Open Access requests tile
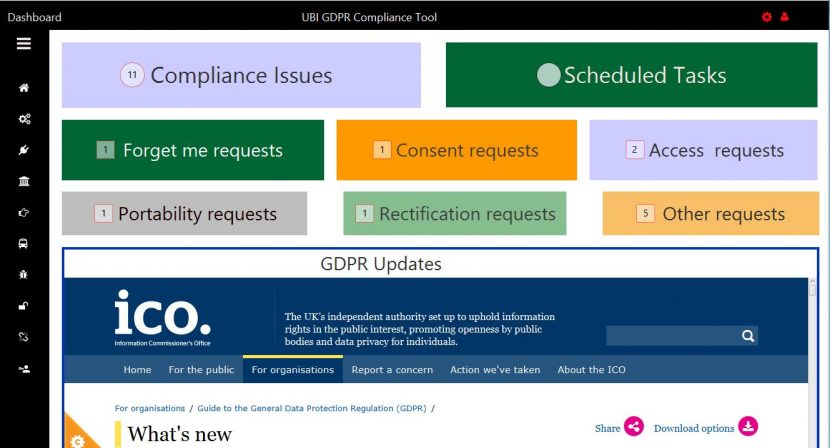This screenshot has height=448, width=830. (x=703, y=150)
